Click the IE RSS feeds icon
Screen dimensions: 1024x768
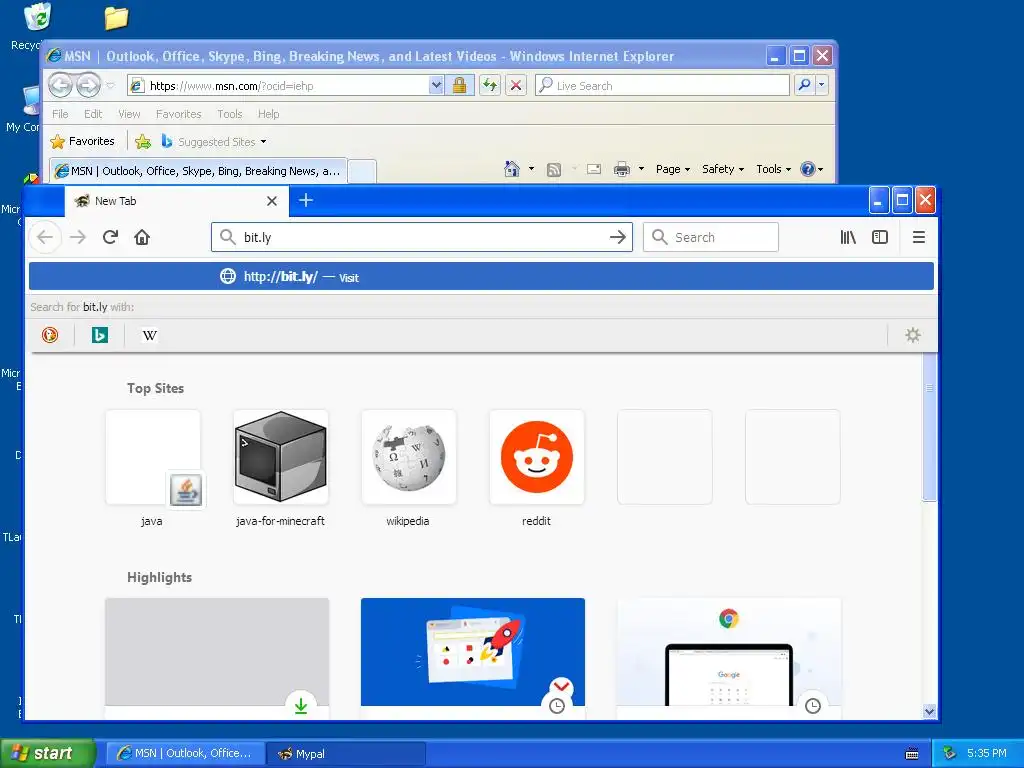[x=554, y=170]
